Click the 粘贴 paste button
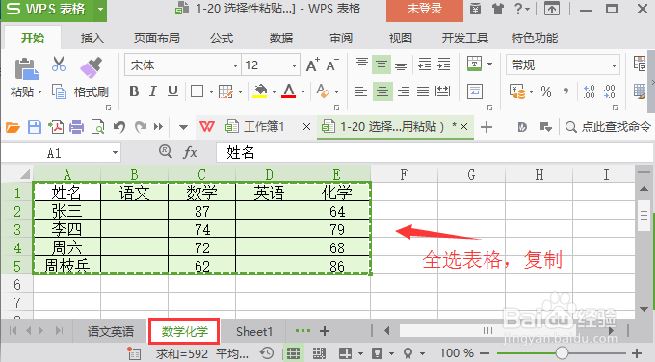Viewport: 655px width, 362px height. point(25,77)
